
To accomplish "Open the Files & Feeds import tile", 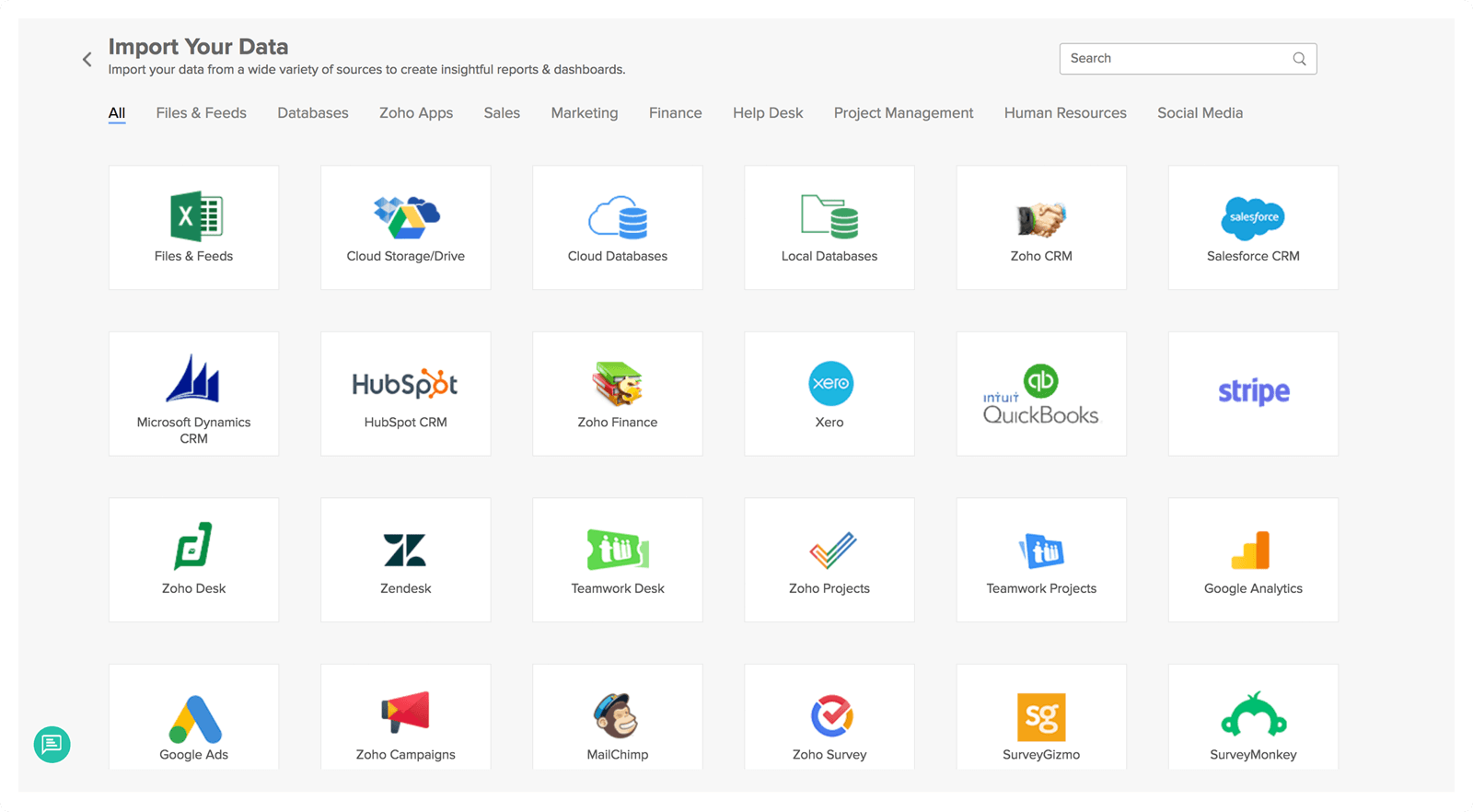I will (193, 227).
